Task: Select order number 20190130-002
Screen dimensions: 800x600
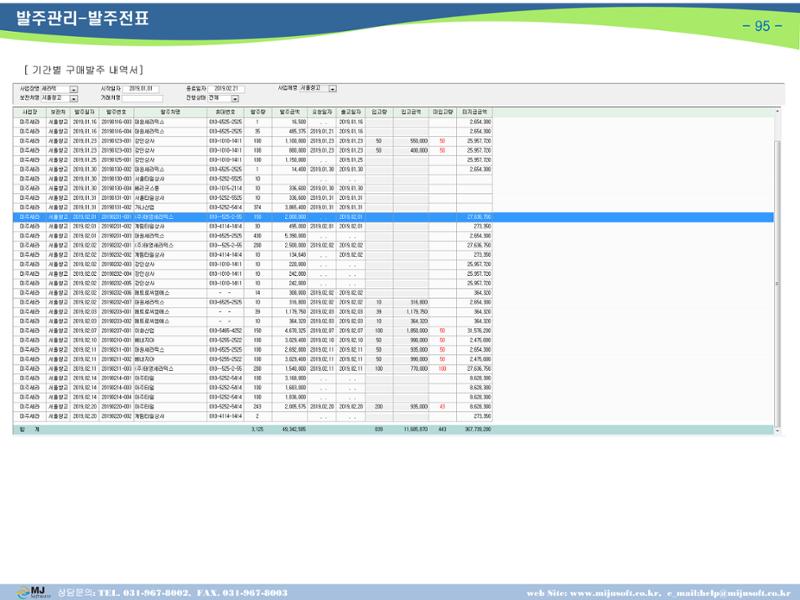Action: pyautogui.click(x=116, y=169)
